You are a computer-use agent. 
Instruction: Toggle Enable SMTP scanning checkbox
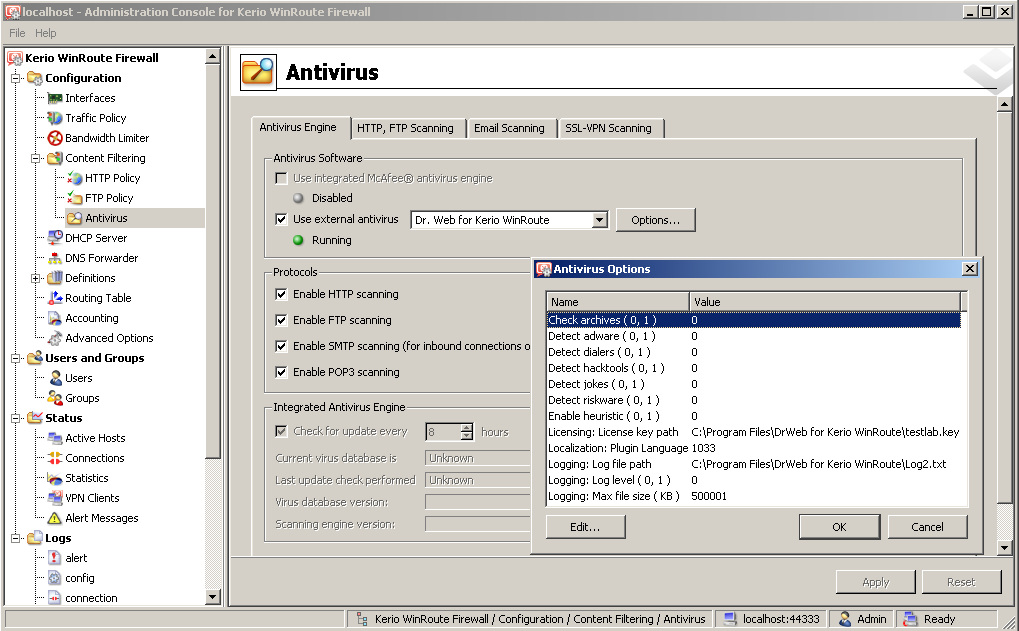(281, 346)
